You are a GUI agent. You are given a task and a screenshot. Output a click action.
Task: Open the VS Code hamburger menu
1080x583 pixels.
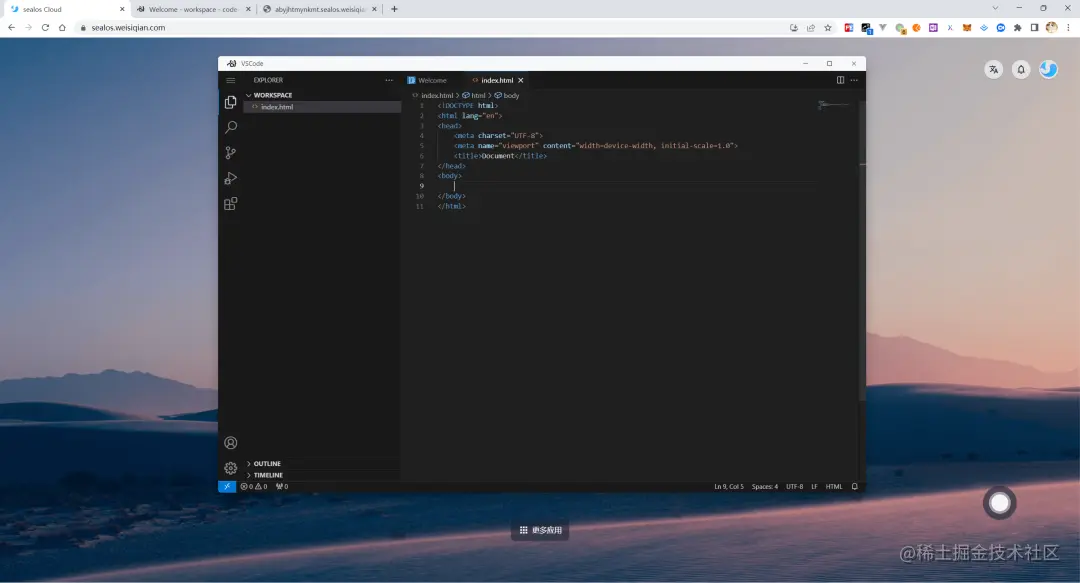pos(231,81)
